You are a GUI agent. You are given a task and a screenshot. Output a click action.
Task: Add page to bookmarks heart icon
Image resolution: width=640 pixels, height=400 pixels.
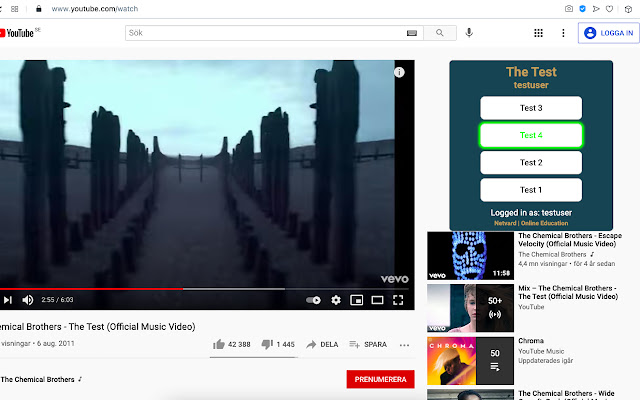609,9
